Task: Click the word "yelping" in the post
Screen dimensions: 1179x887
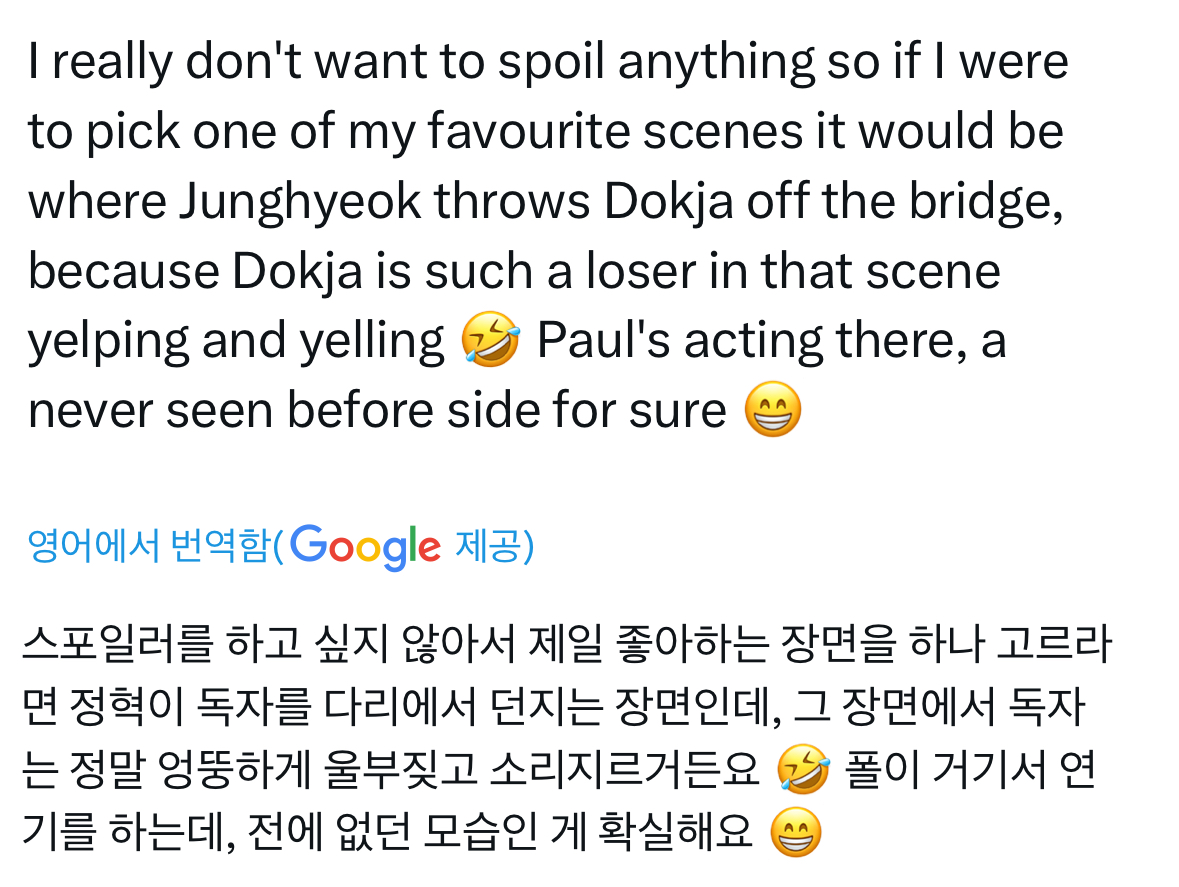Action: click(109, 341)
